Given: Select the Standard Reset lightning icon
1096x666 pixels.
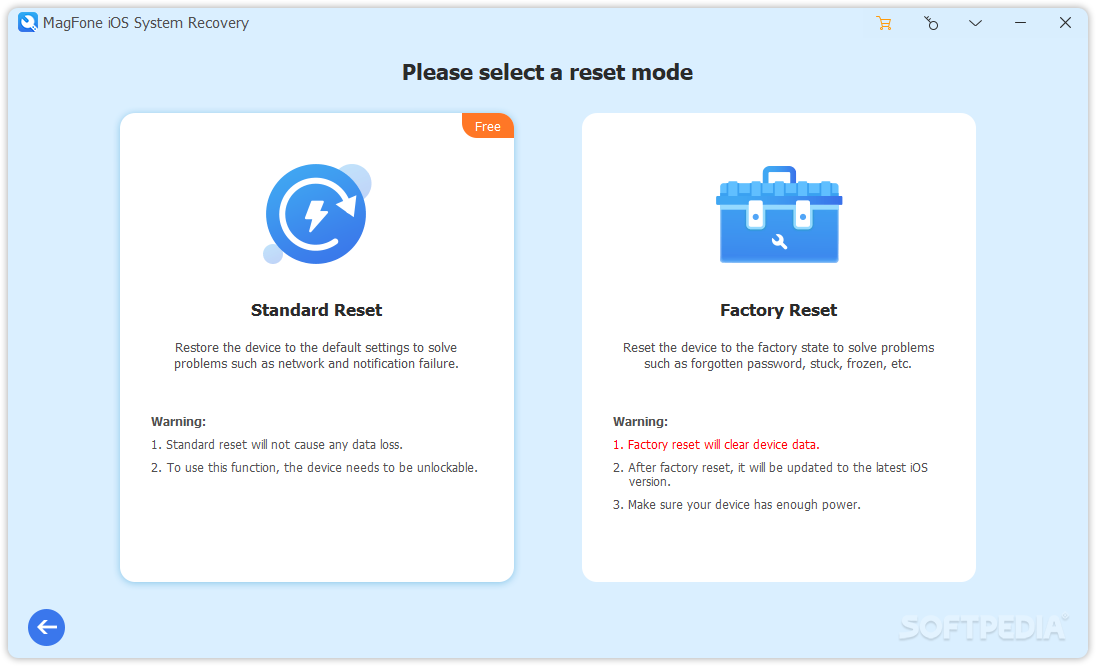Looking at the screenshot, I should point(317,214).
